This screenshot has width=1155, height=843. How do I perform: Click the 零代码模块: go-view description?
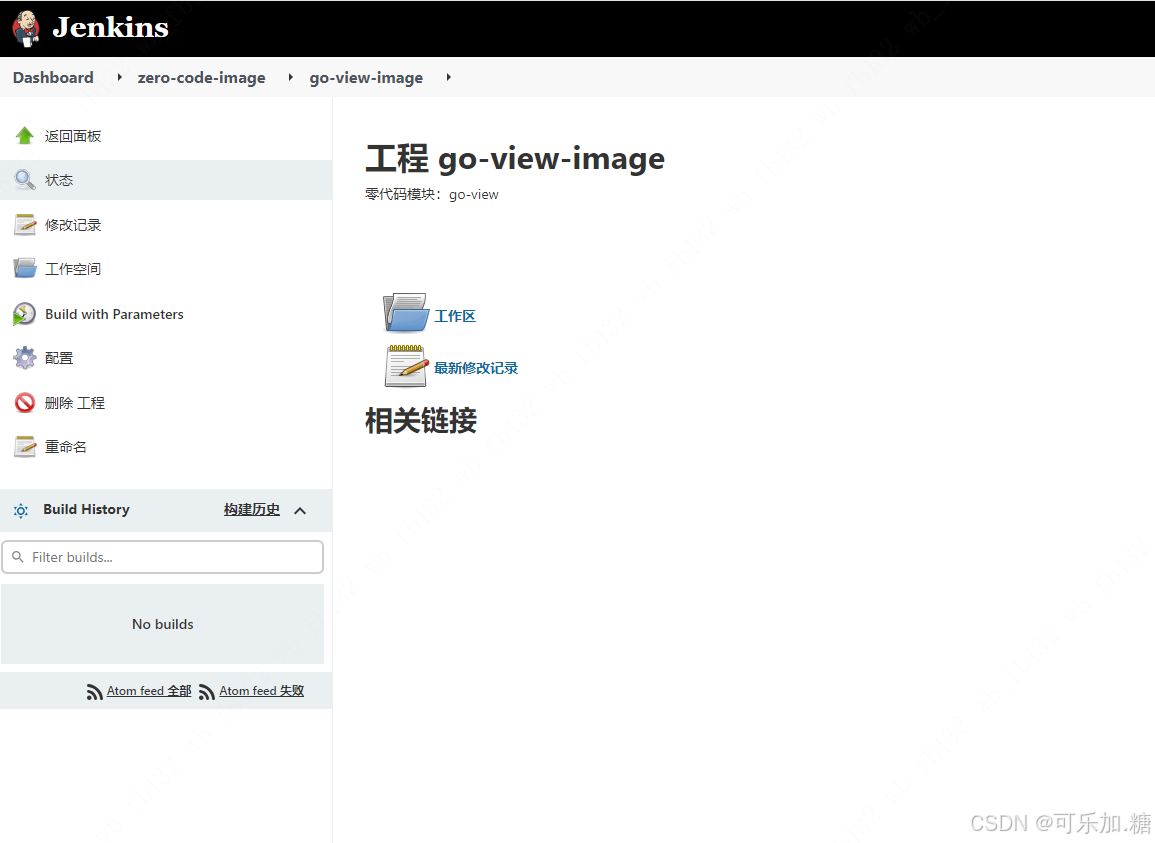point(432,195)
